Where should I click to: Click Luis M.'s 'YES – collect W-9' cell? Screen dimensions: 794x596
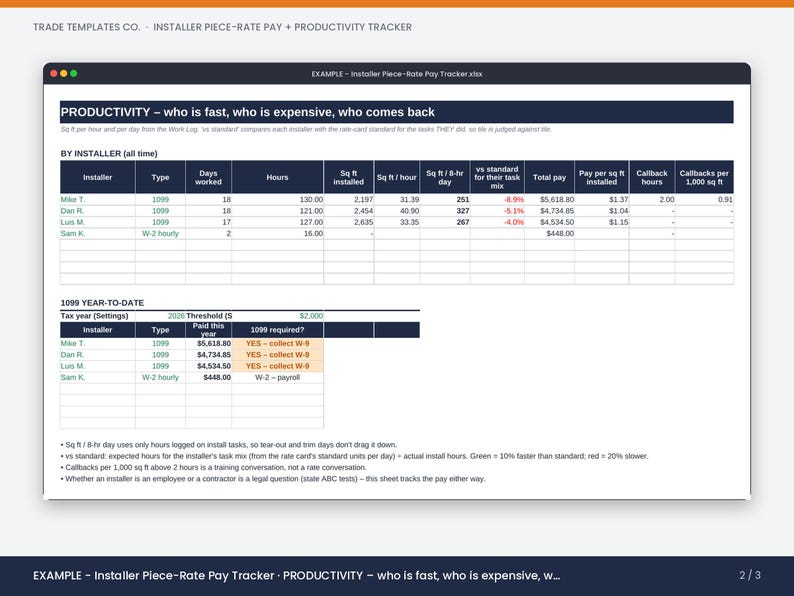[x=277, y=366]
